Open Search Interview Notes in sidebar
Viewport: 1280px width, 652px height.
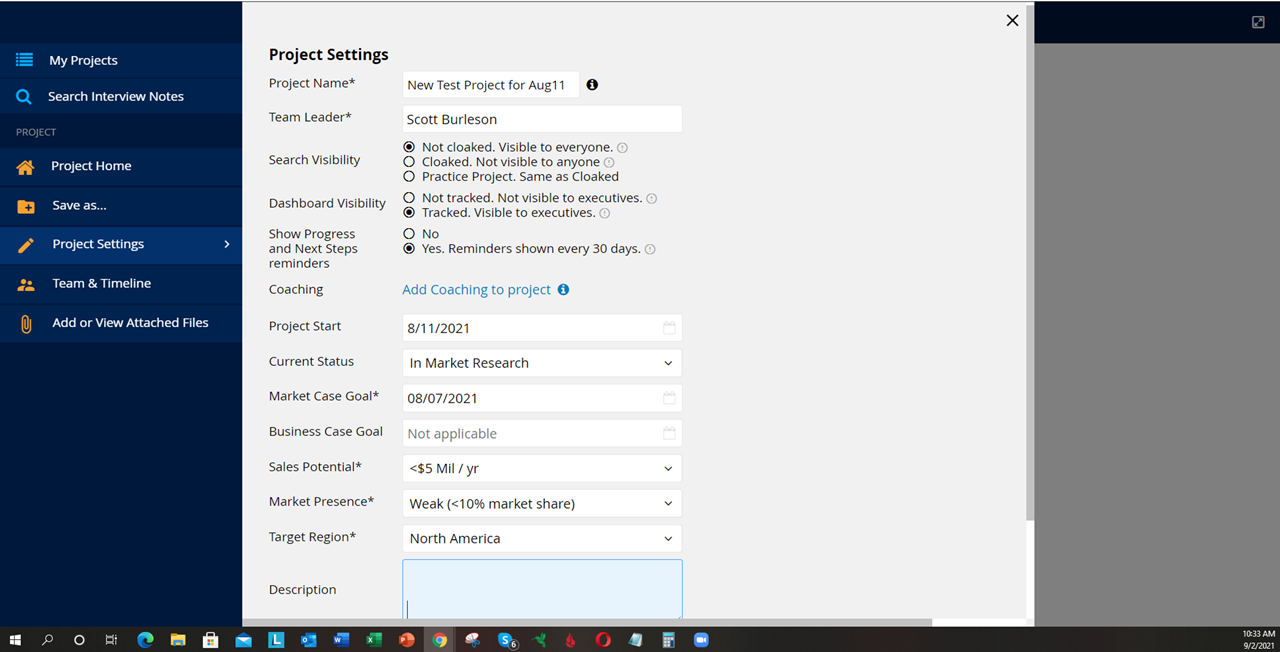(121, 97)
